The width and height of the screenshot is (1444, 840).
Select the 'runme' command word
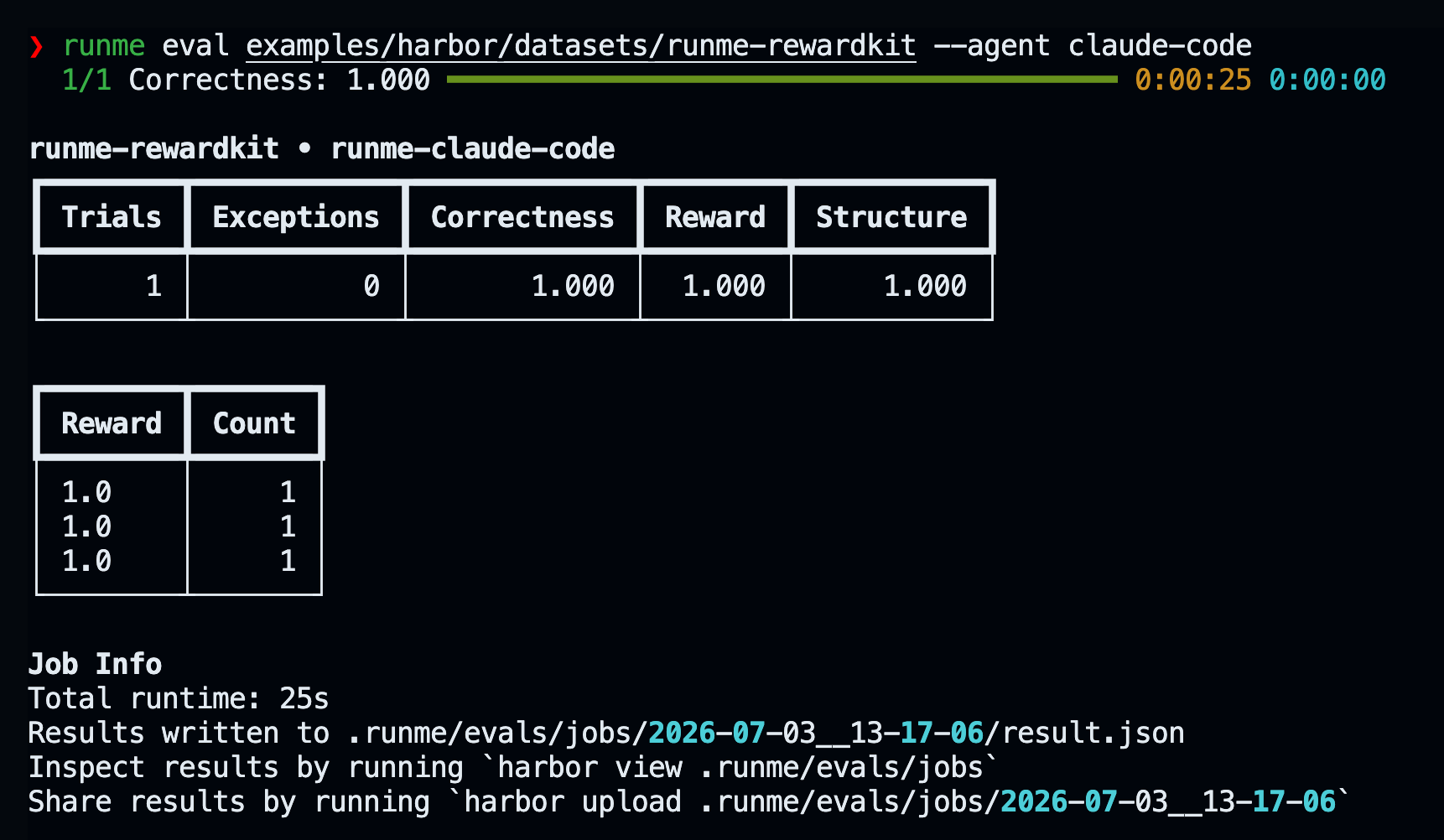[x=104, y=45]
